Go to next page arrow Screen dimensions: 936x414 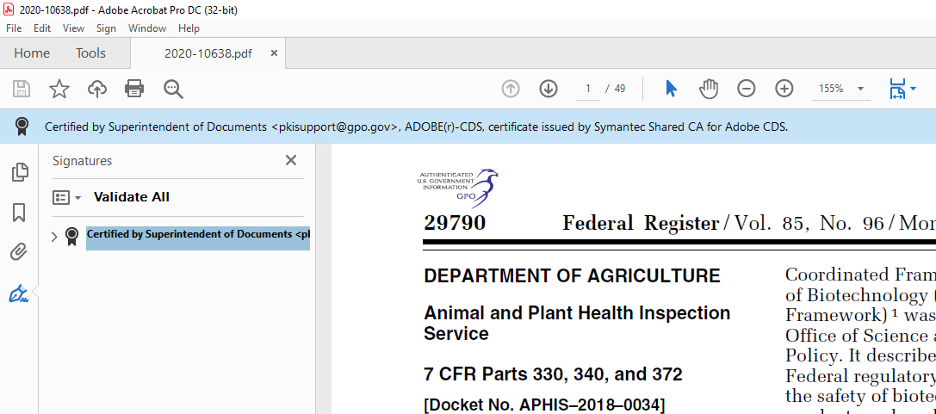click(x=548, y=89)
